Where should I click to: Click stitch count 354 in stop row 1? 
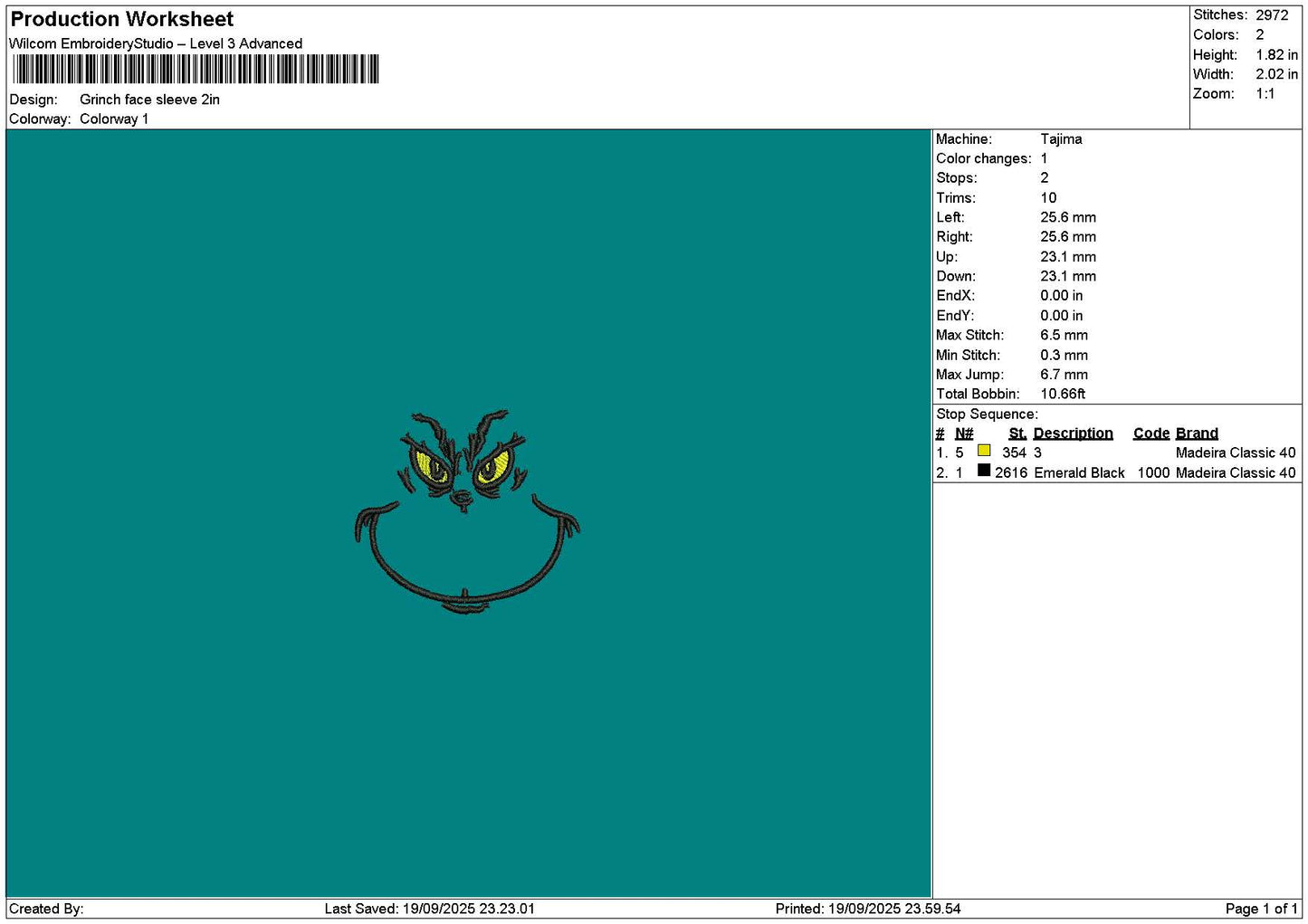pyautogui.click(x=1014, y=452)
